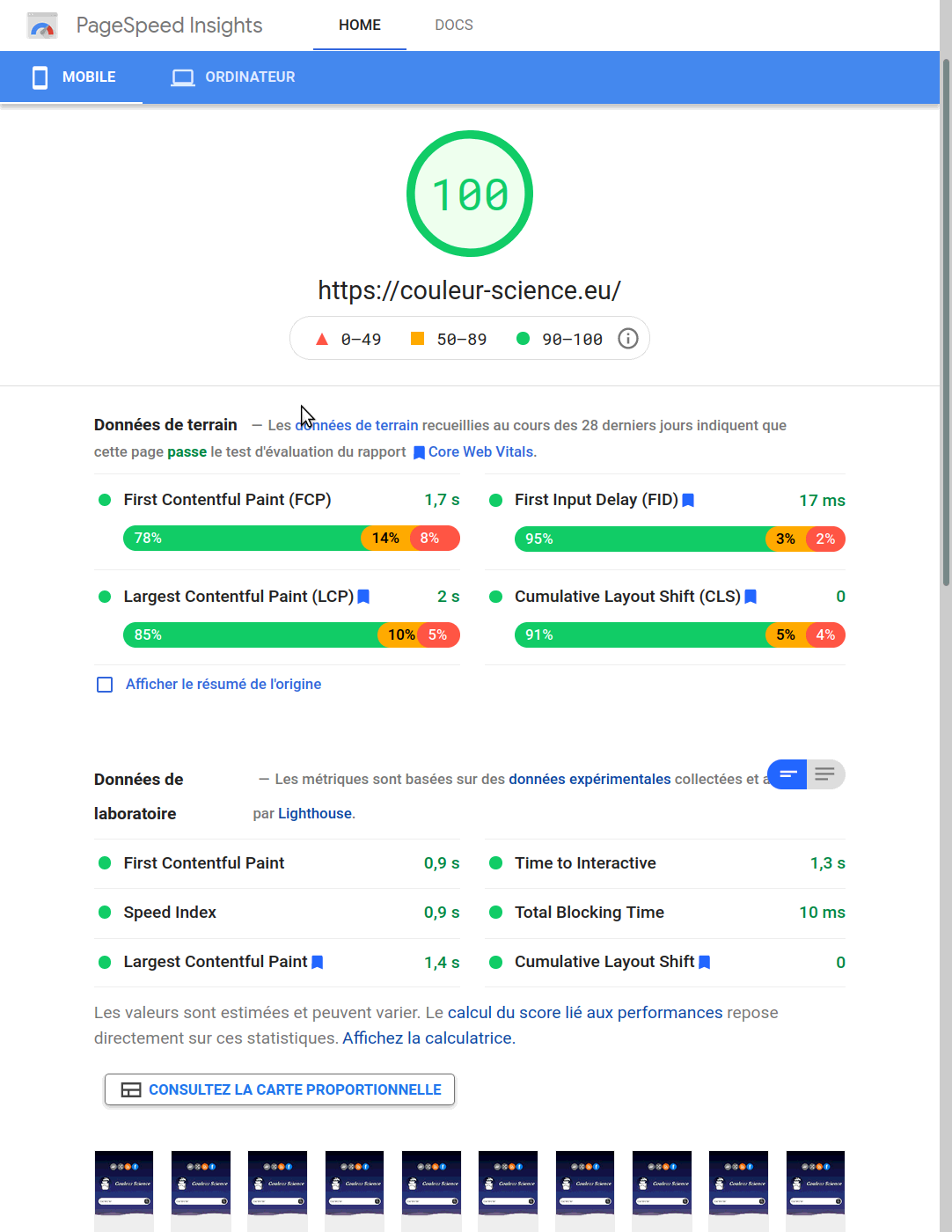This screenshot has height=1232, width=952.
Task: Click the bookmark icon beside lab Largest Contentful Paint
Action: pos(318,963)
